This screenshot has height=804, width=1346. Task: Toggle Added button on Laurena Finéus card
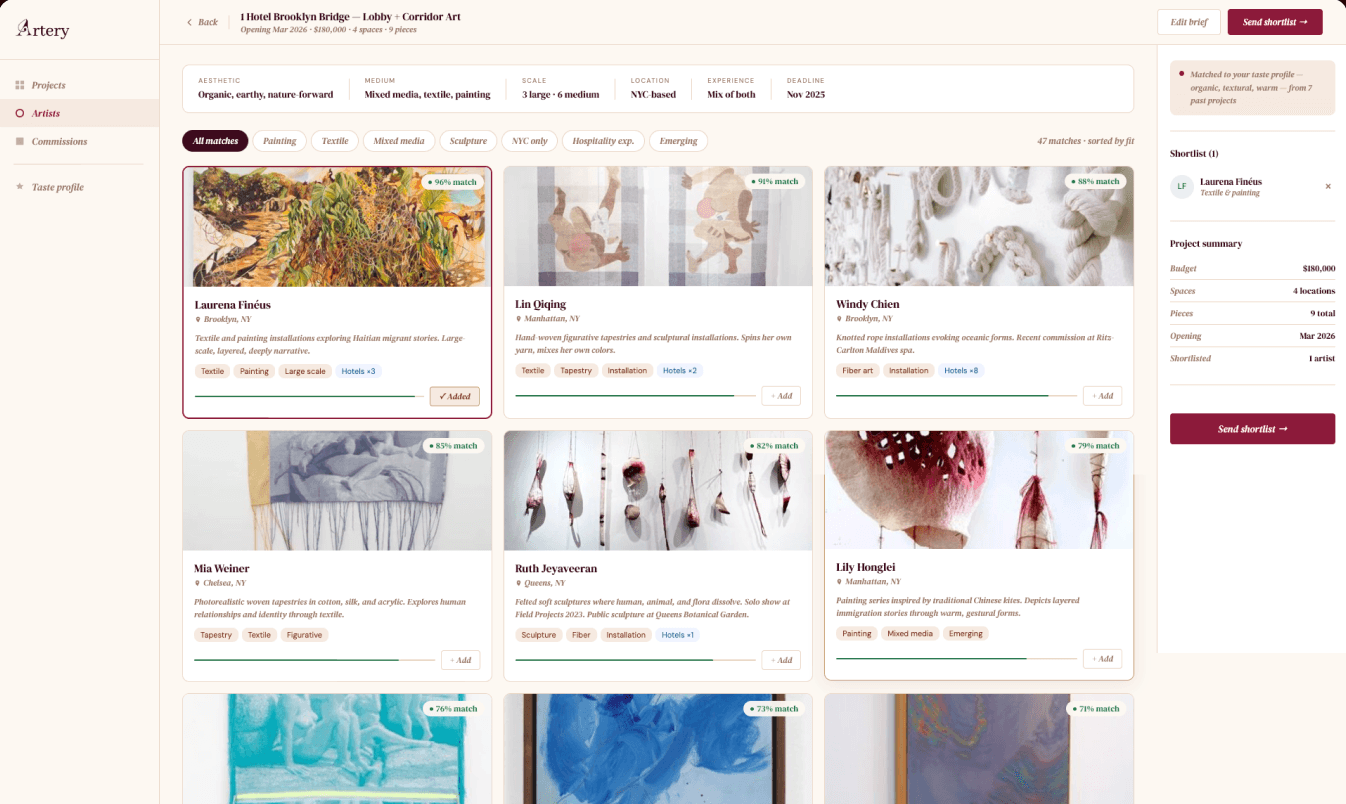(x=455, y=396)
